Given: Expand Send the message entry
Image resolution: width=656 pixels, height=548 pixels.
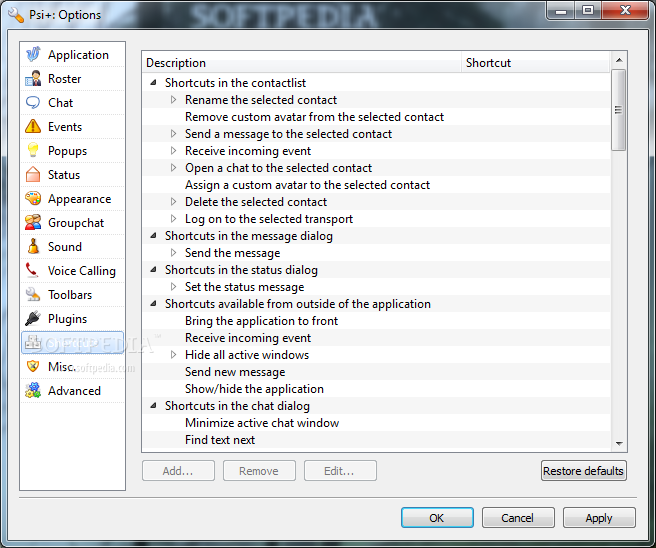Looking at the screenshot, I should (x=174, y=253).
